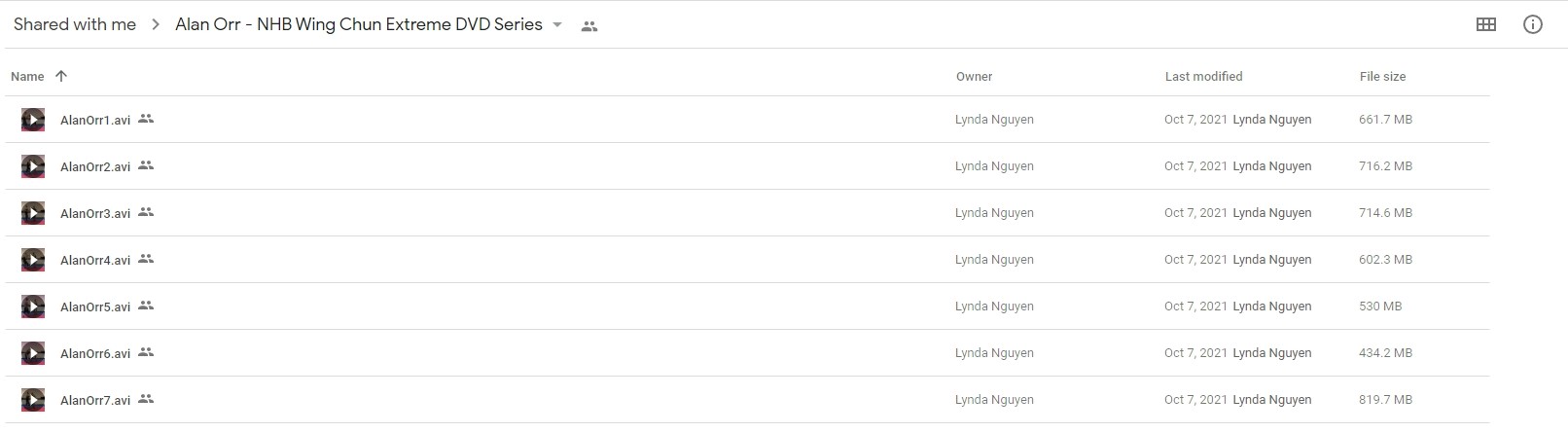
Task: Switch to grid layout view icon
Action: (x=1486, y=24)
